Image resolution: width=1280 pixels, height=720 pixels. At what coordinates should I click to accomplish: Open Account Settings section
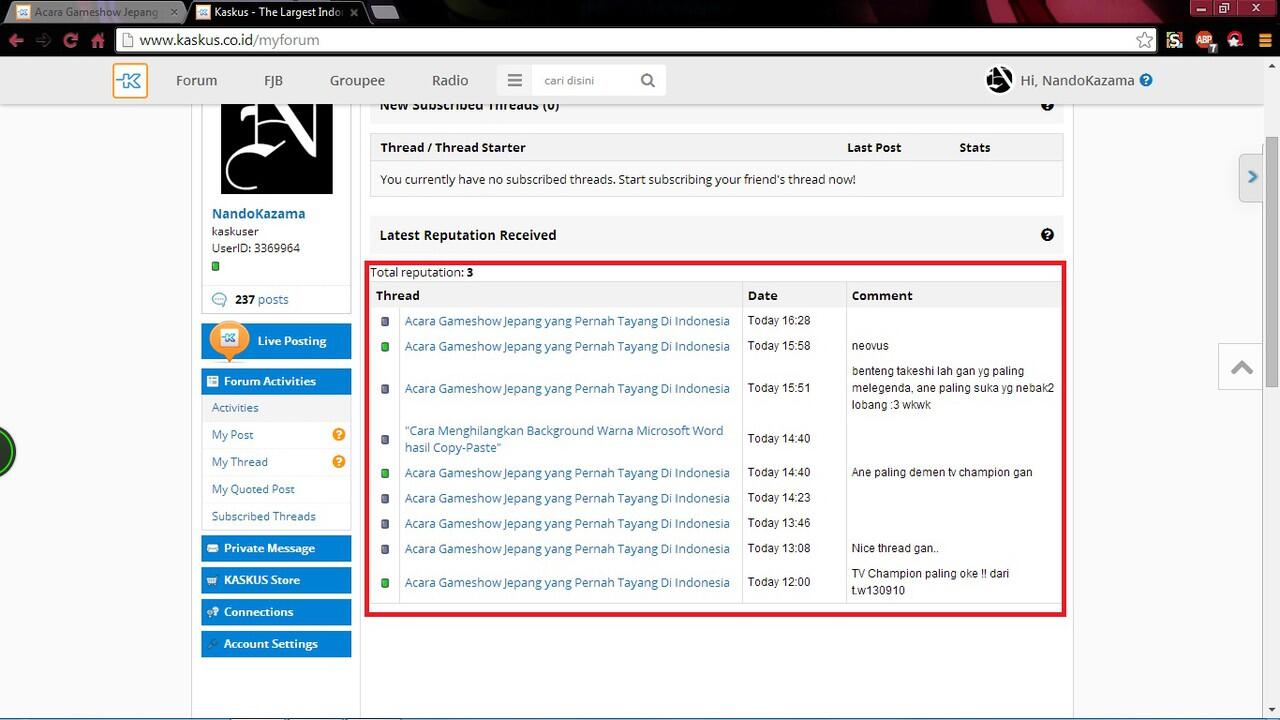coord(276,644)
